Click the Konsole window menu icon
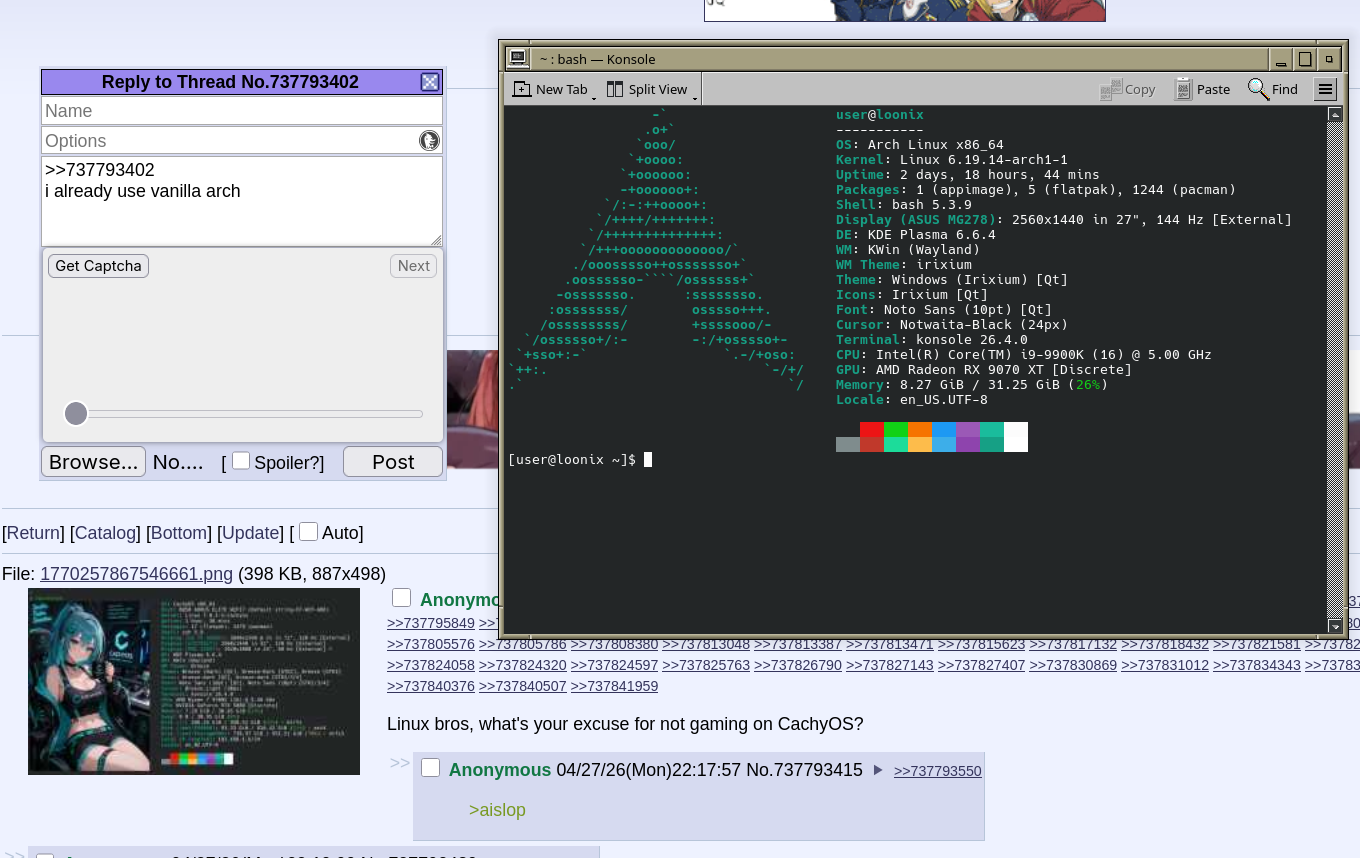Image resolution: width=1360 pixels, height=858 pixels. click(x=517, y=58)
